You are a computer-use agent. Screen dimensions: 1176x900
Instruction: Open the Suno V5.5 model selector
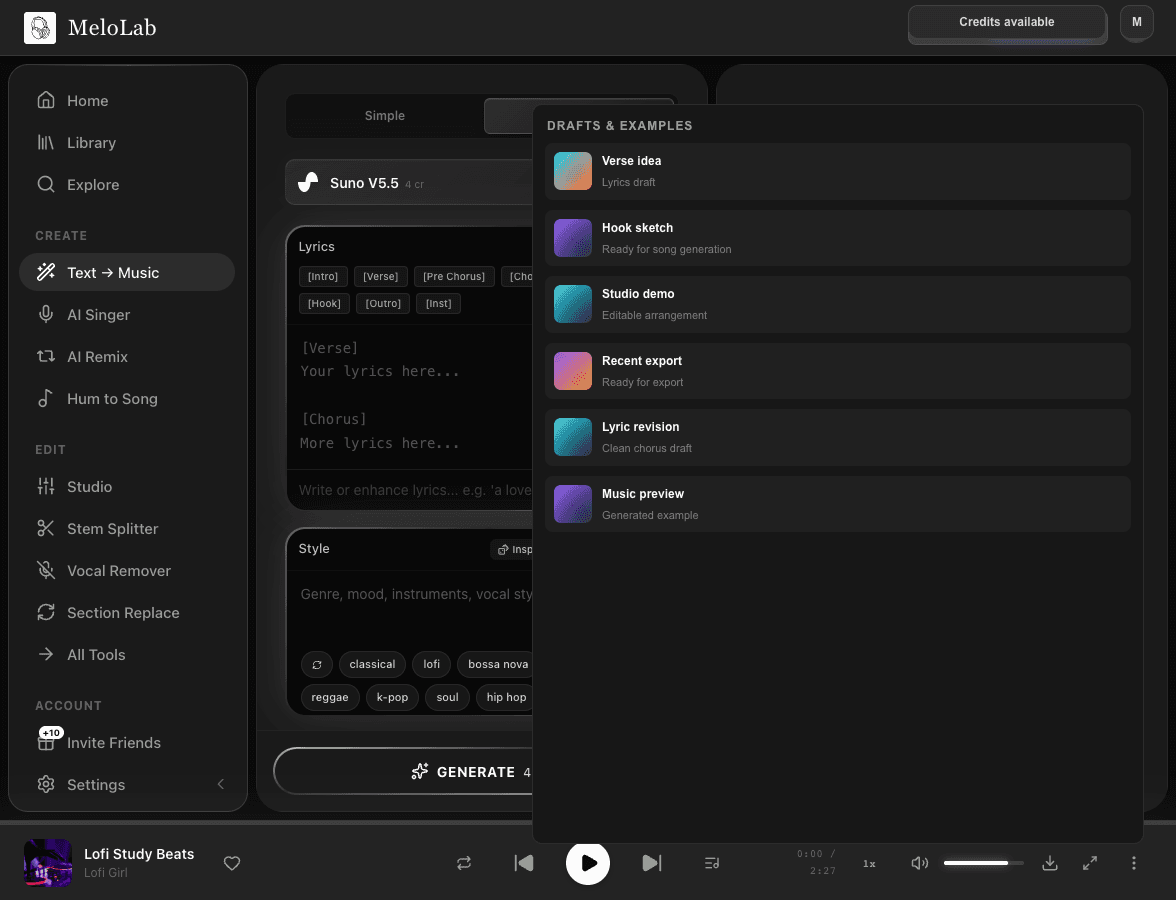[x=409, y=183]
